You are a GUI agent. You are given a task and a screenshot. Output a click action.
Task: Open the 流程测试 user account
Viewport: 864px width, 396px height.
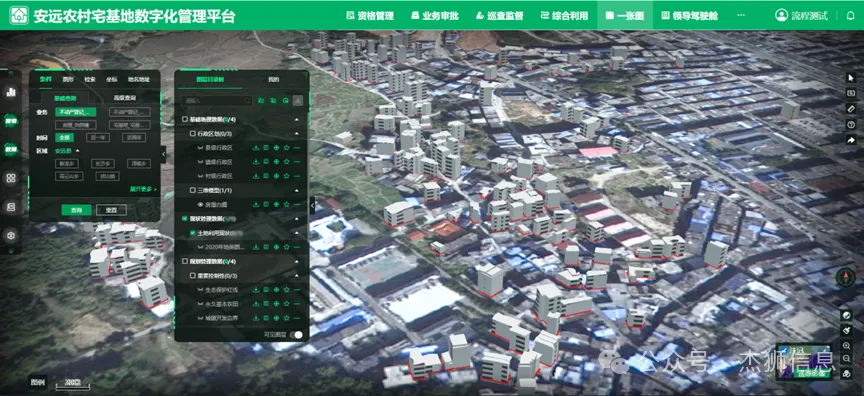pyautogui.click(x=802, y=15)
